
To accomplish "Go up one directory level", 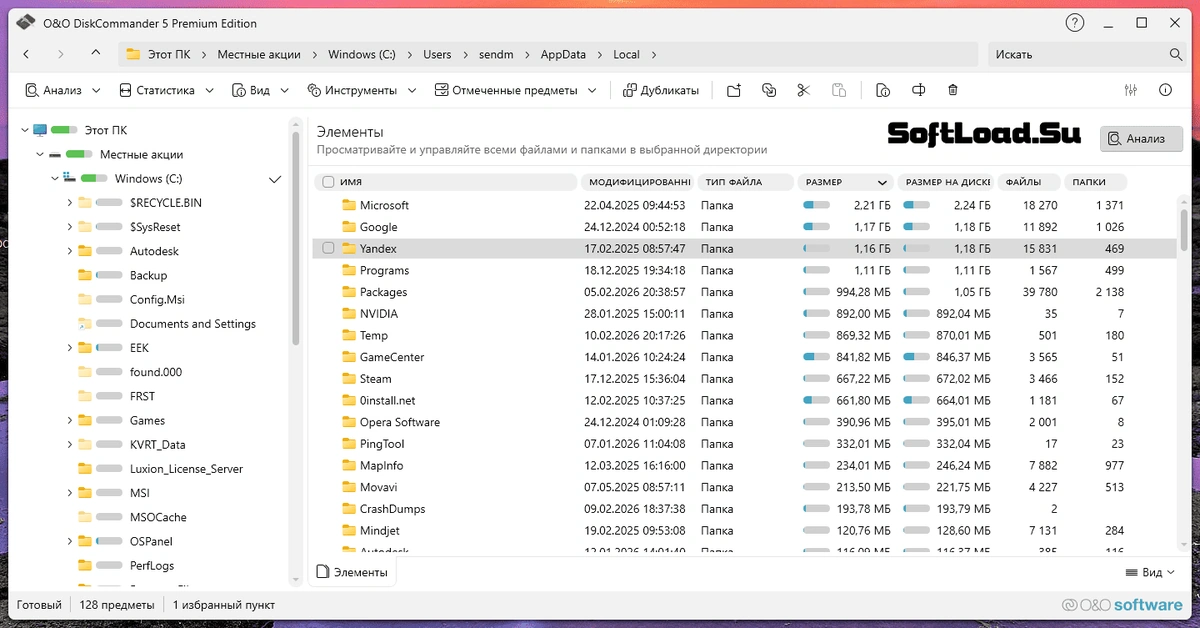I will [95, 54].
